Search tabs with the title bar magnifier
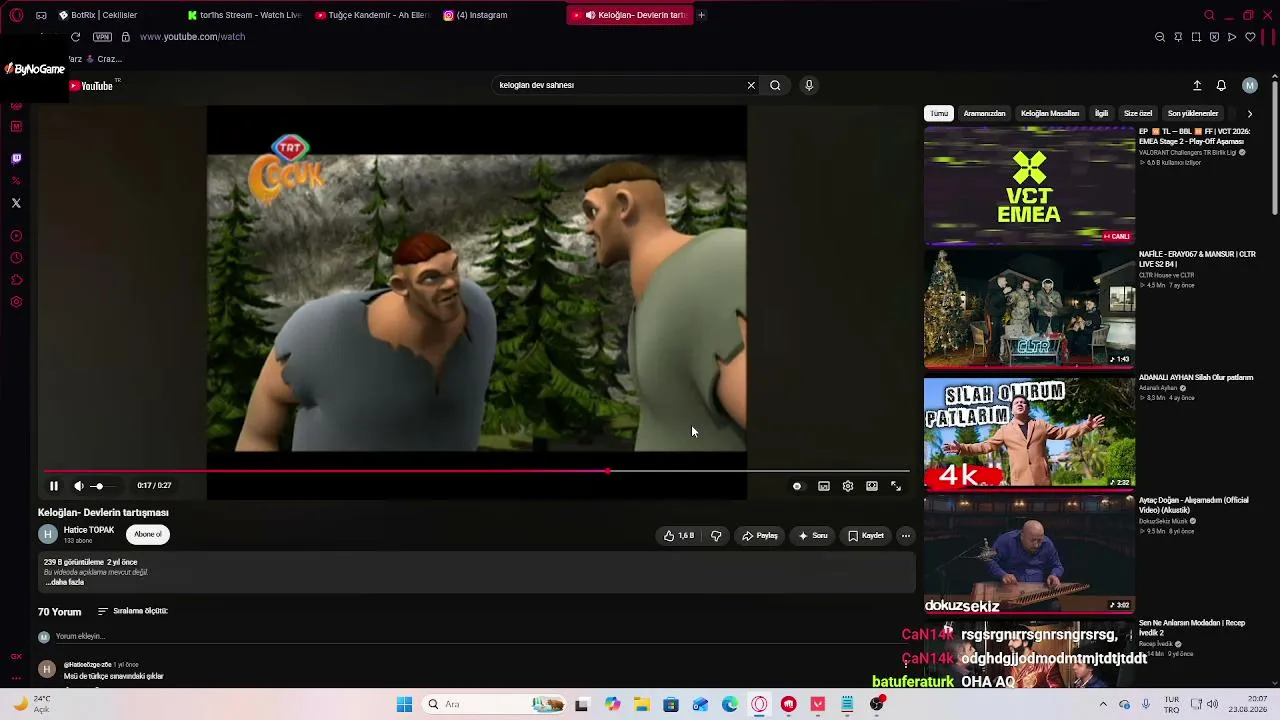Image resolution: width=1280 pixels, height=720 pixels. pyautogui.click(x=1209, y=15)
